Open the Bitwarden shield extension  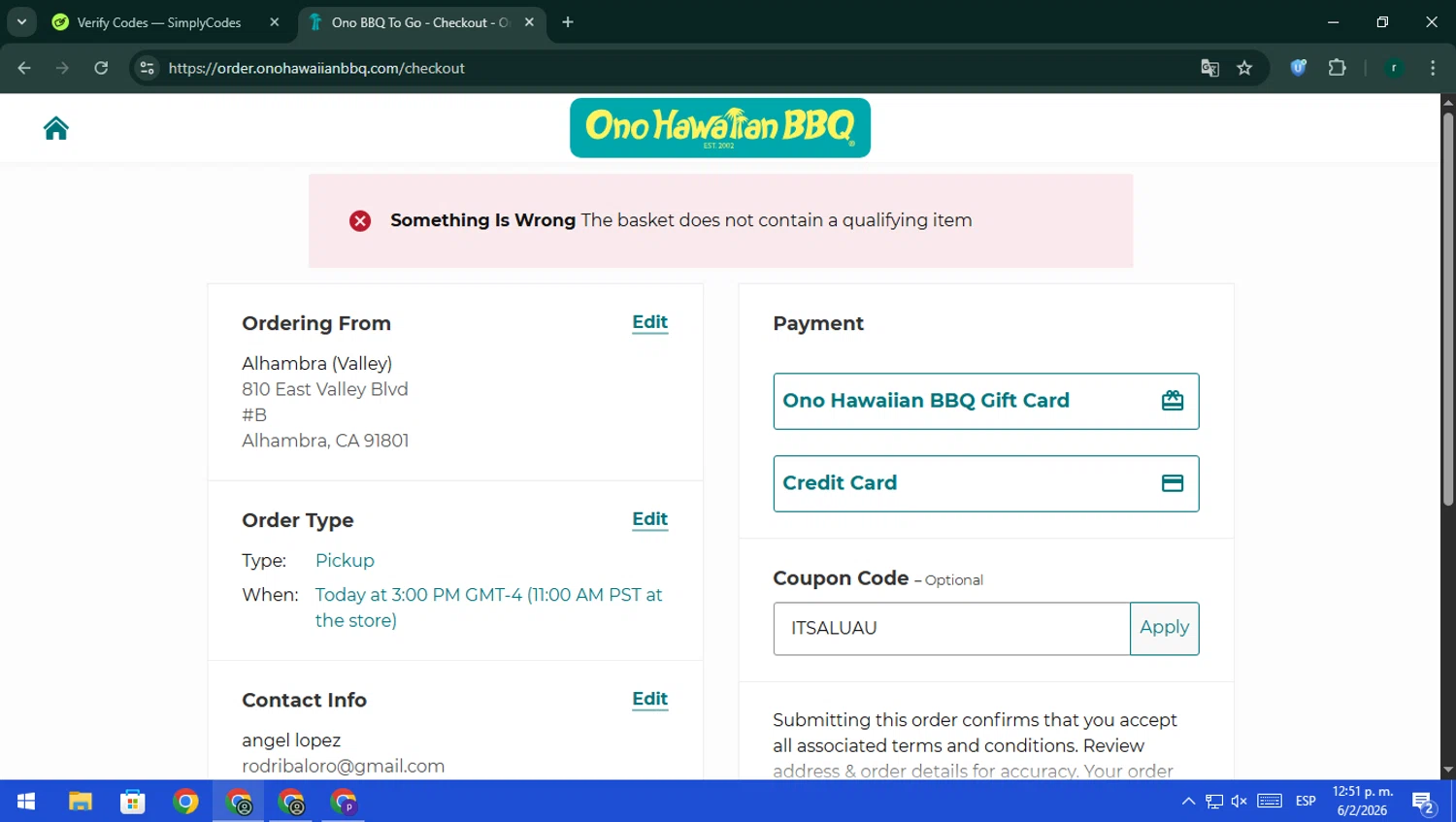(x=1298, y=68)
